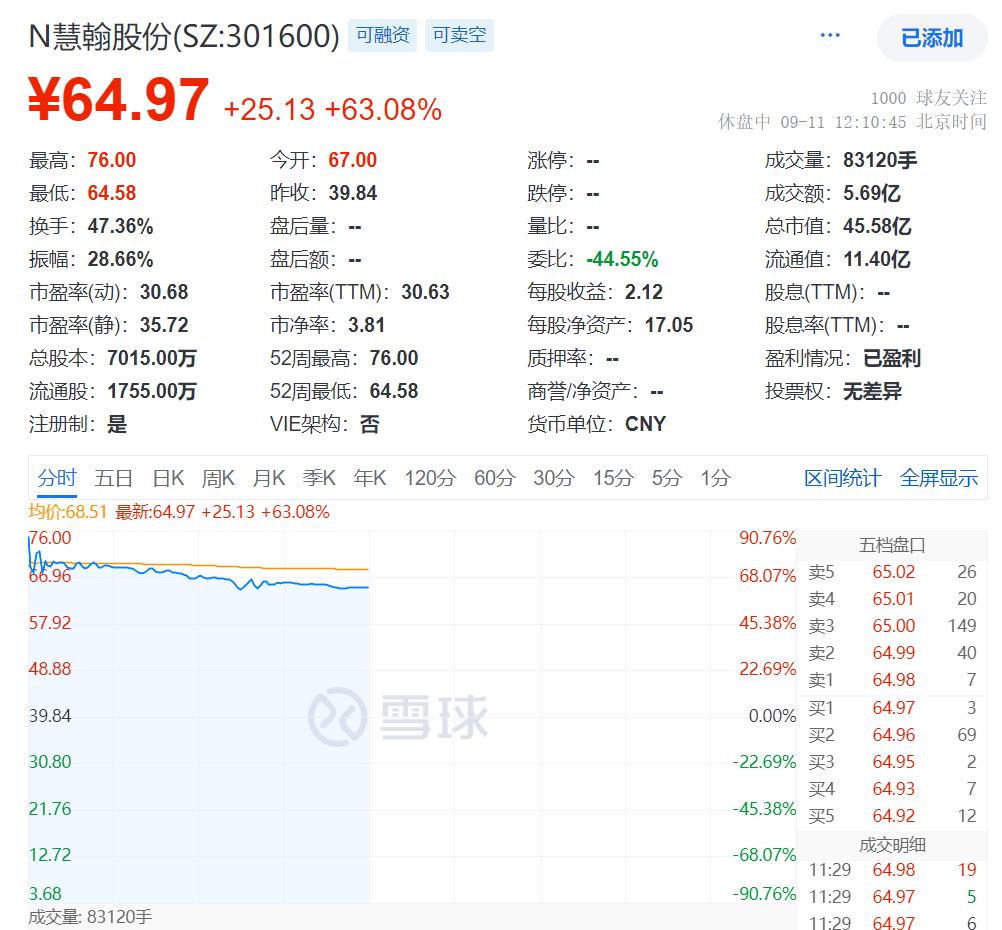Click the 卖3 order row at 65.00
This screenshot has width=1002, height=930.
tap(892, 626)
